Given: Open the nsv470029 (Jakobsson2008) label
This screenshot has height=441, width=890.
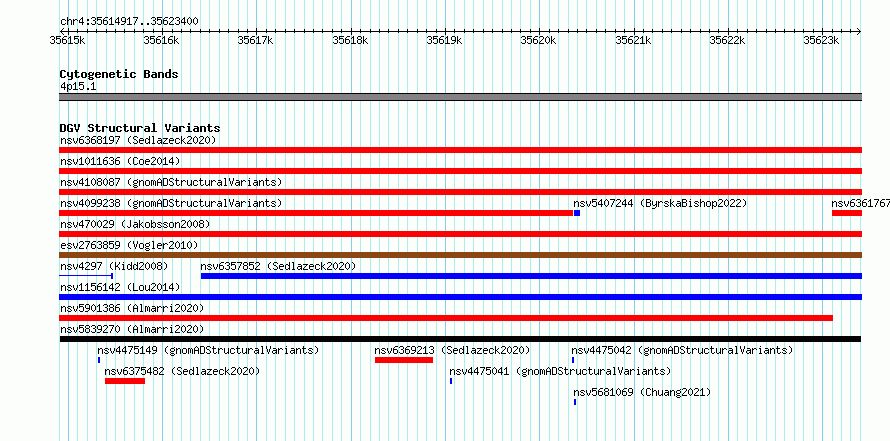Looking at the screenshot, I should coord(135,224).
